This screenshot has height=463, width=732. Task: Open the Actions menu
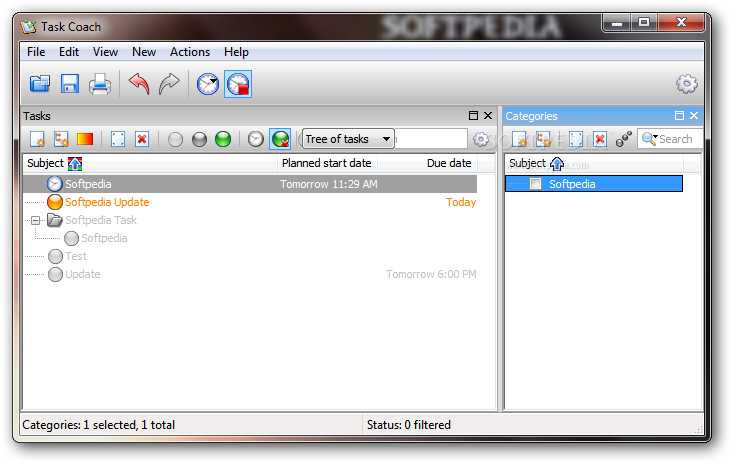pyautogui.click(x=190, y=52)
